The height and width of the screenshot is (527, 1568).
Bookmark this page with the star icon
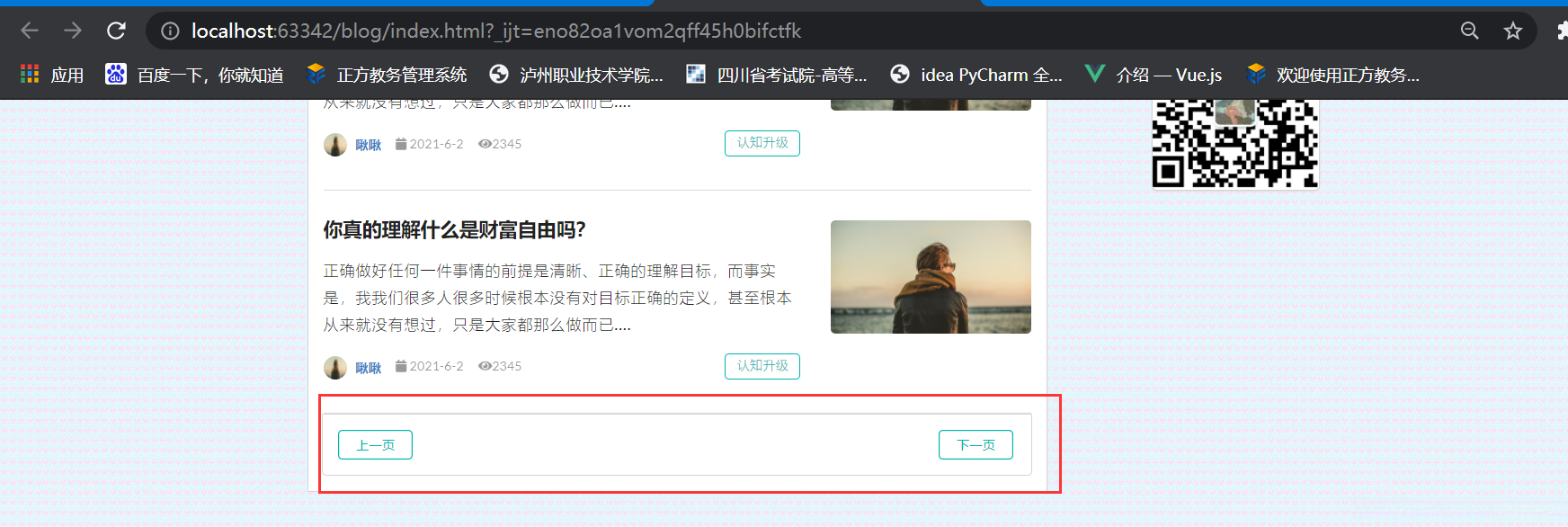[1513, 31]
